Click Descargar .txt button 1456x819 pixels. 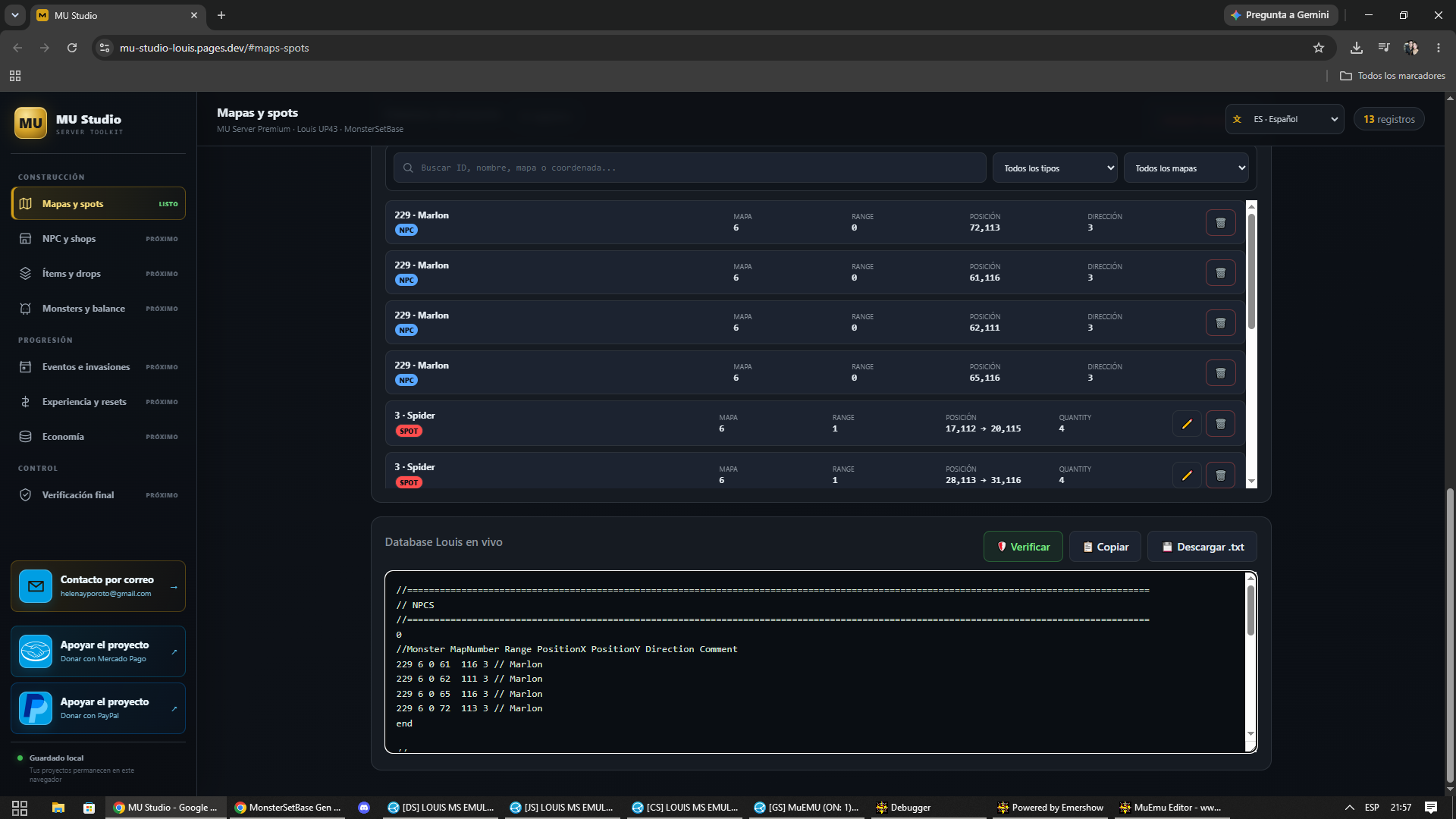click(x=1202, y=547)
